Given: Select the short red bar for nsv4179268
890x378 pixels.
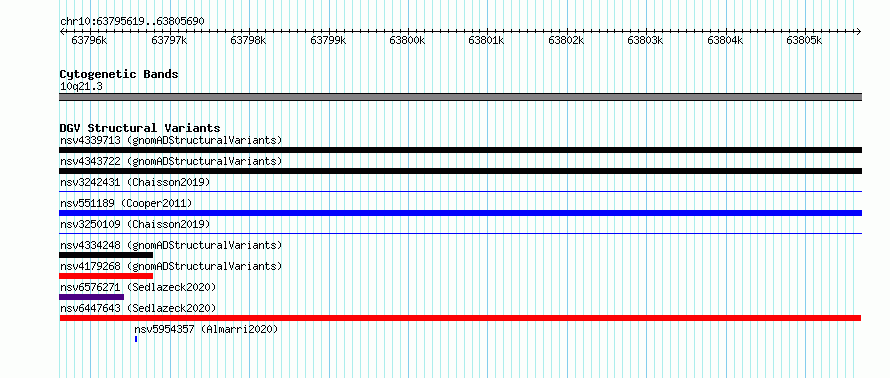Looking at the screenshot, I should click(x=106, y=276).
